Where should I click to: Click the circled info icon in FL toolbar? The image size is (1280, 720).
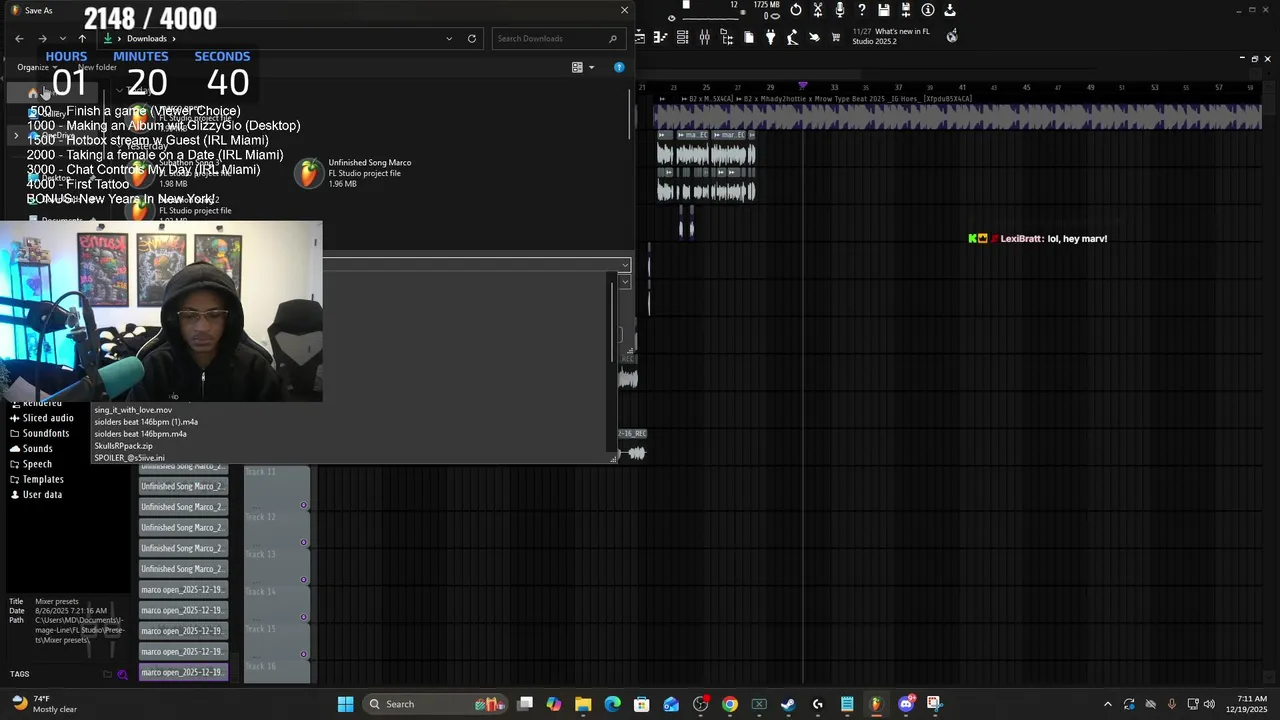pyautogui.click(x=928, y=10)
